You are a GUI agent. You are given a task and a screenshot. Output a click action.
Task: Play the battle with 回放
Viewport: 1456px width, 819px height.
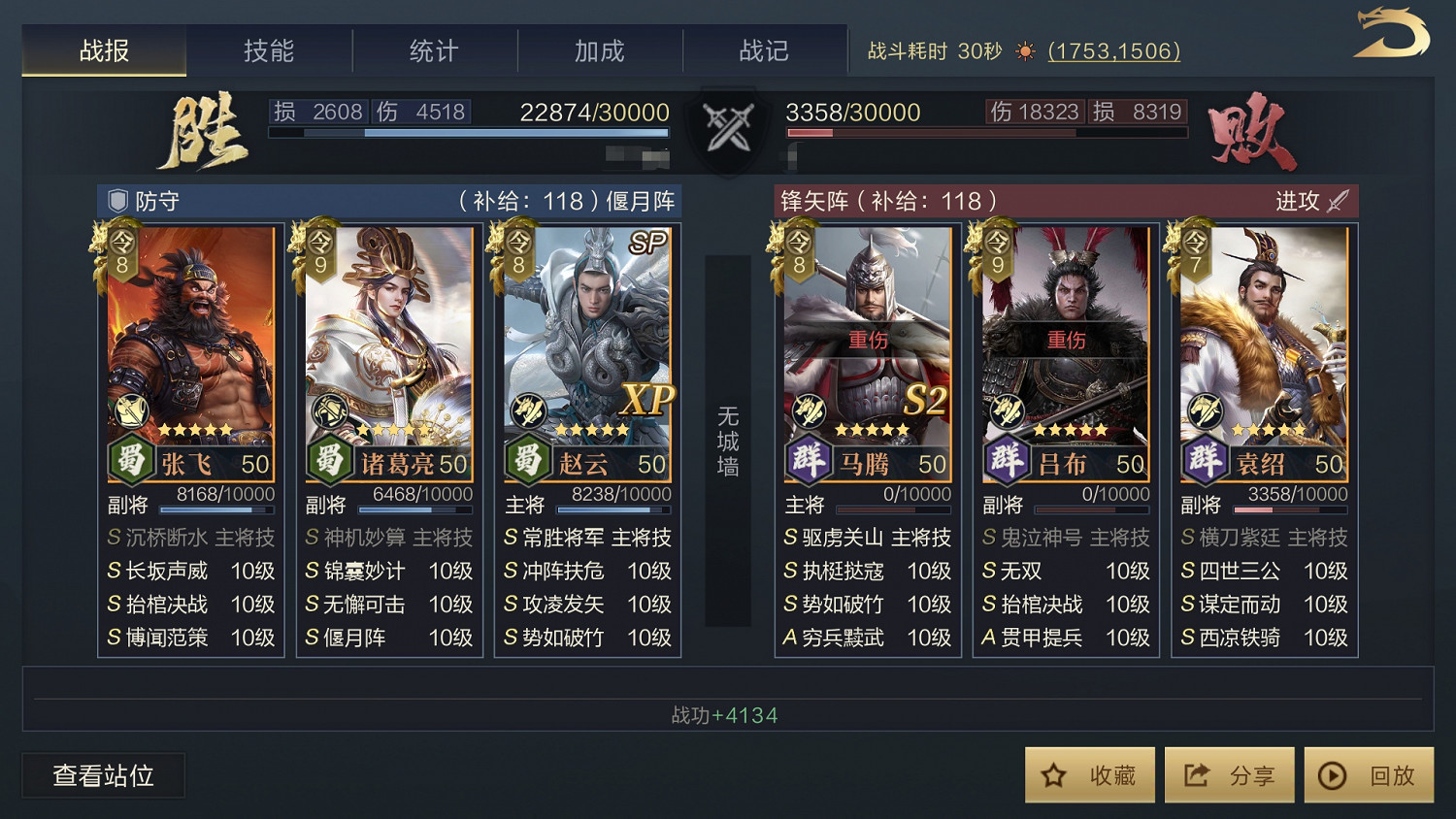click(1369, 775)
